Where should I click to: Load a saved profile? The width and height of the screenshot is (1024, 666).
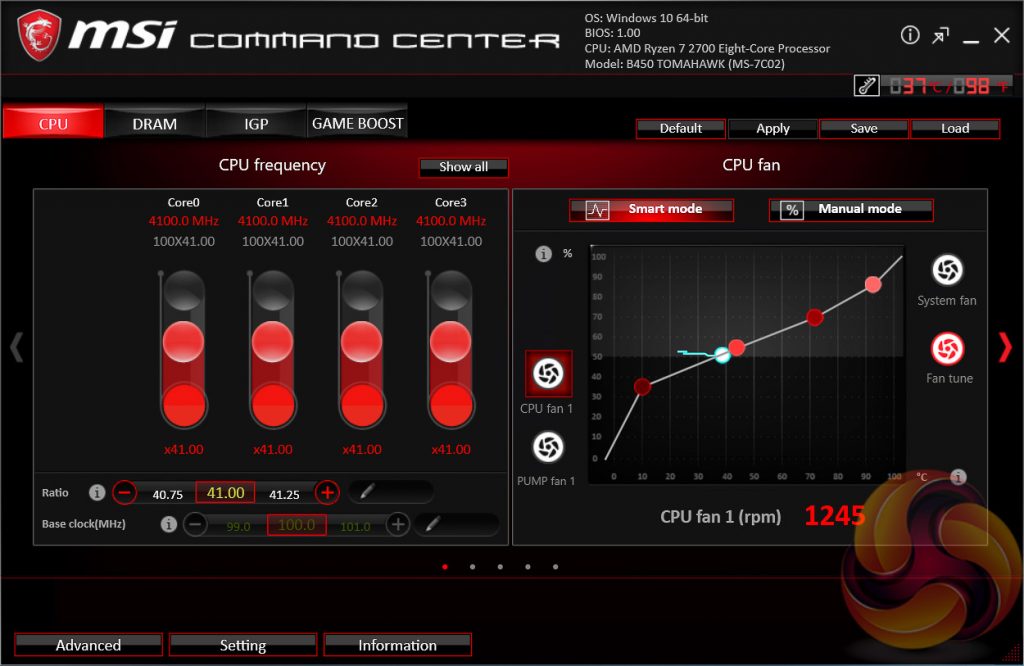955,129
